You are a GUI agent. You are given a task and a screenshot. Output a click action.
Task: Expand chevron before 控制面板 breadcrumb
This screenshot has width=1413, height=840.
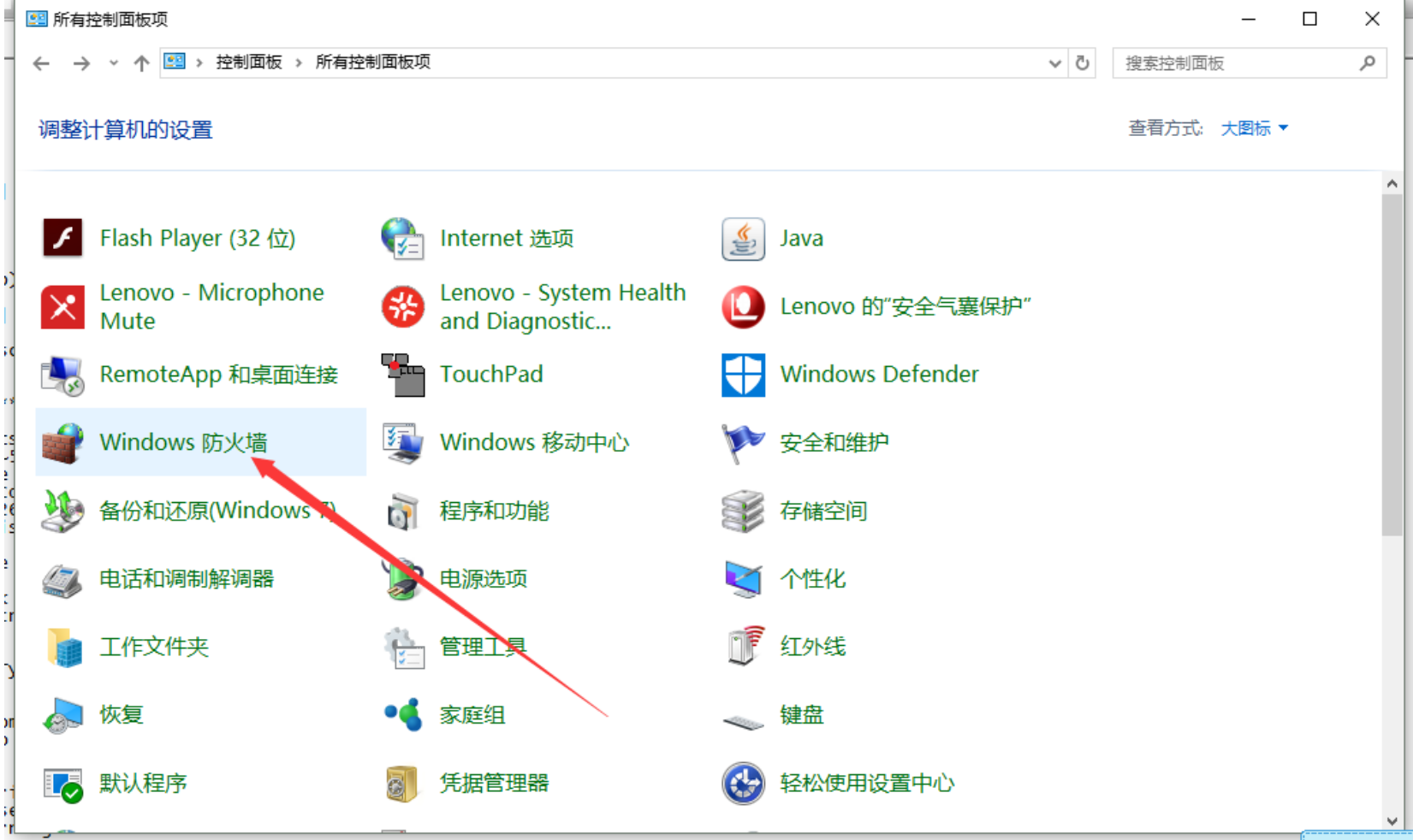(x=199, y=62)
